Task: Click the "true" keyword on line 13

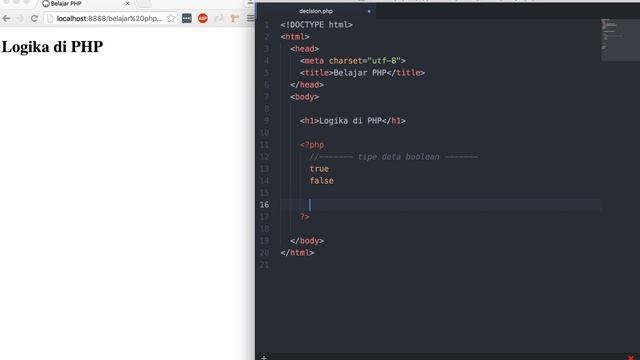Action: (x=319, y=169)
